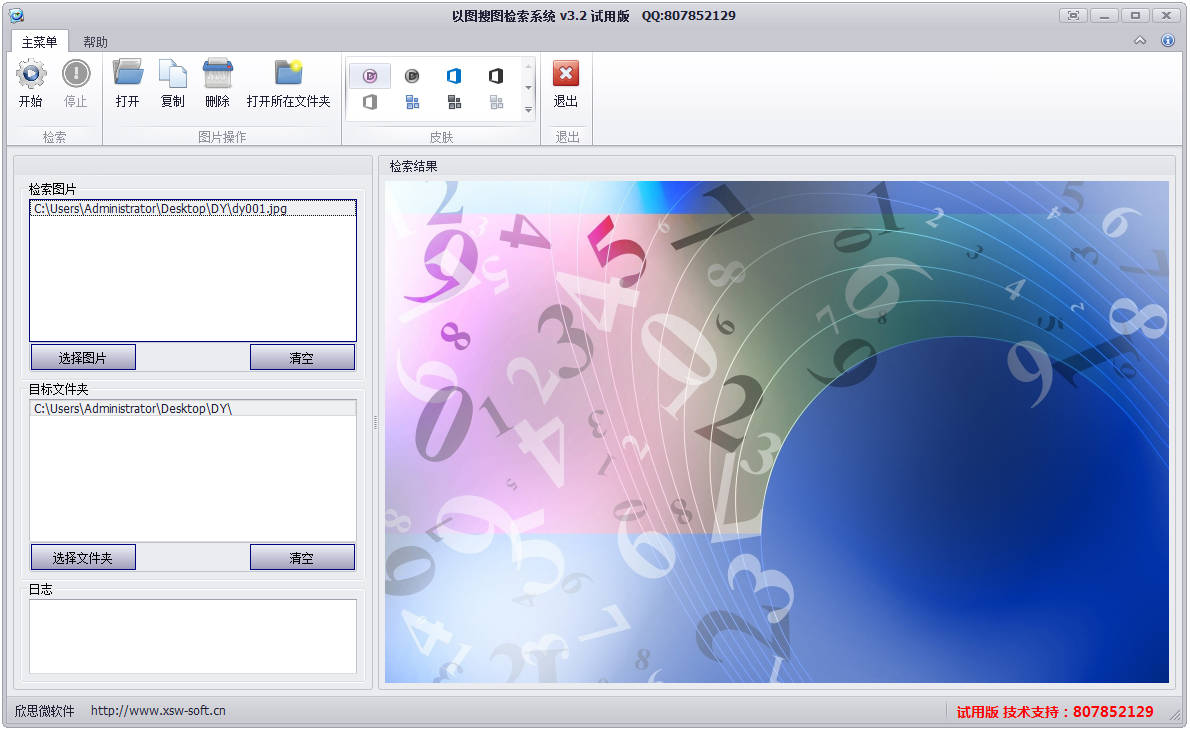This screenshot has height=730, width=1190.
Task: Click the 选择图片 button
Action: (x=83, y=358)
